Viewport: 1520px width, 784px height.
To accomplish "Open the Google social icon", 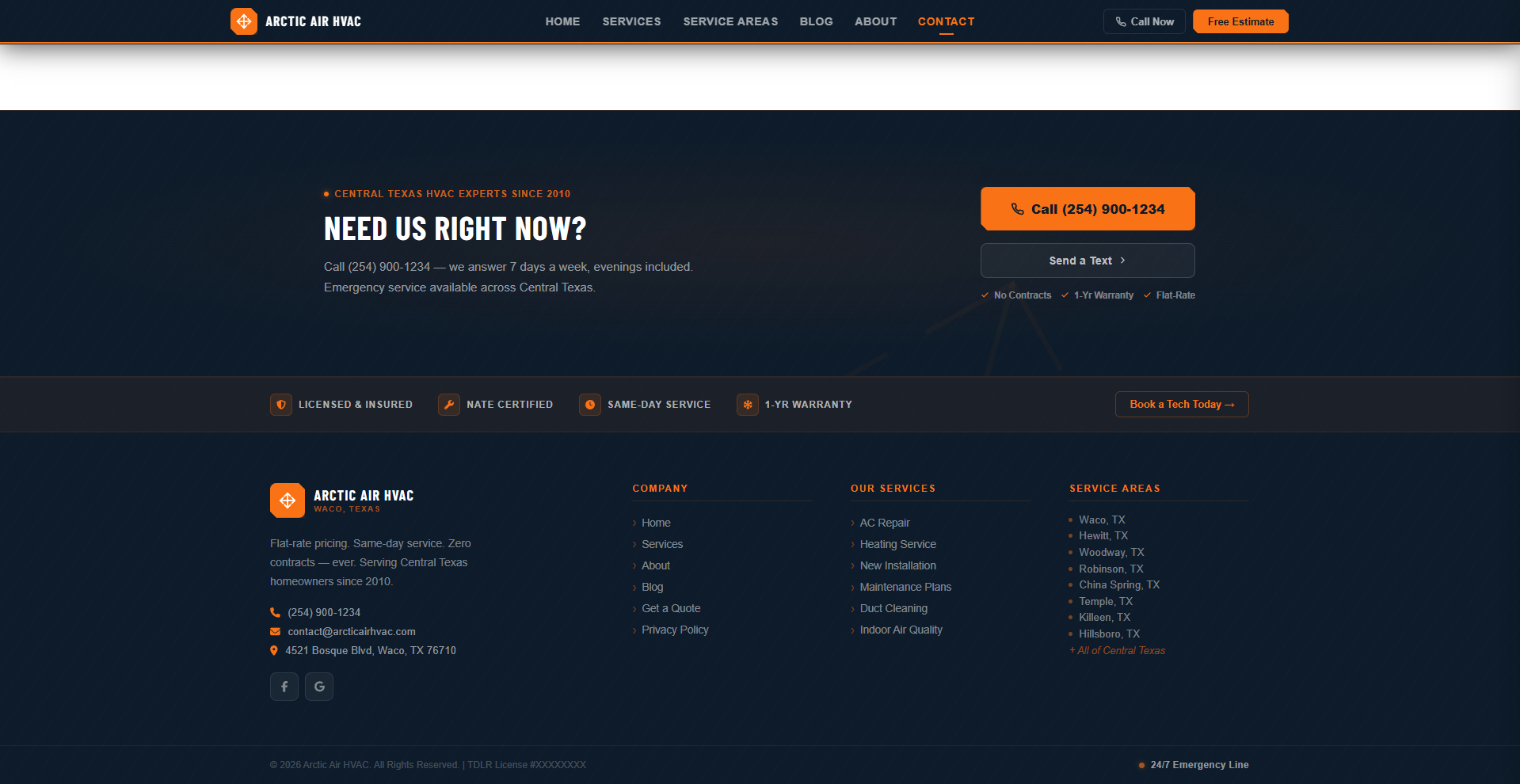I will pyautogui.click(x=319, y=687).
